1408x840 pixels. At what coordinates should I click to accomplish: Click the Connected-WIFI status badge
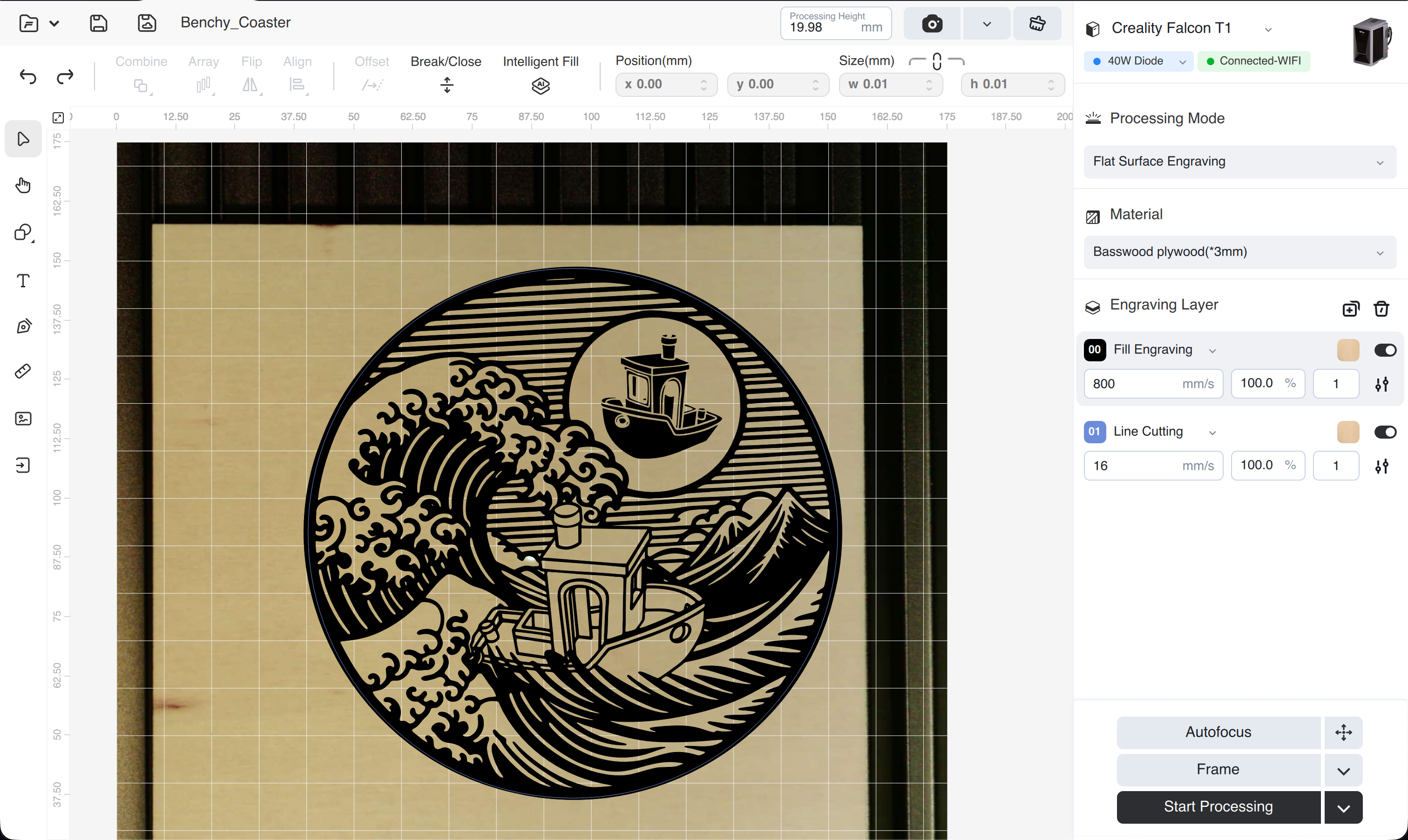[x=1253, y=61]
